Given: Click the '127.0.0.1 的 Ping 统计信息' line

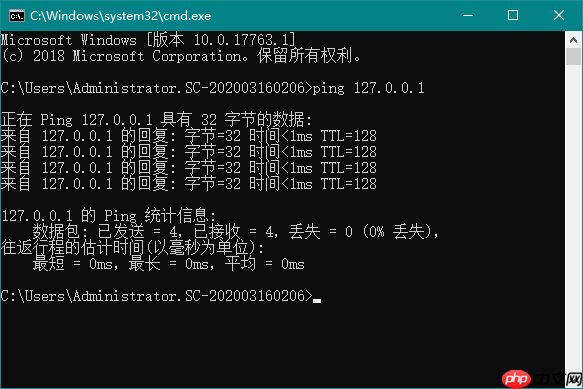Looking at the screenshot, I should coord(108,216).
